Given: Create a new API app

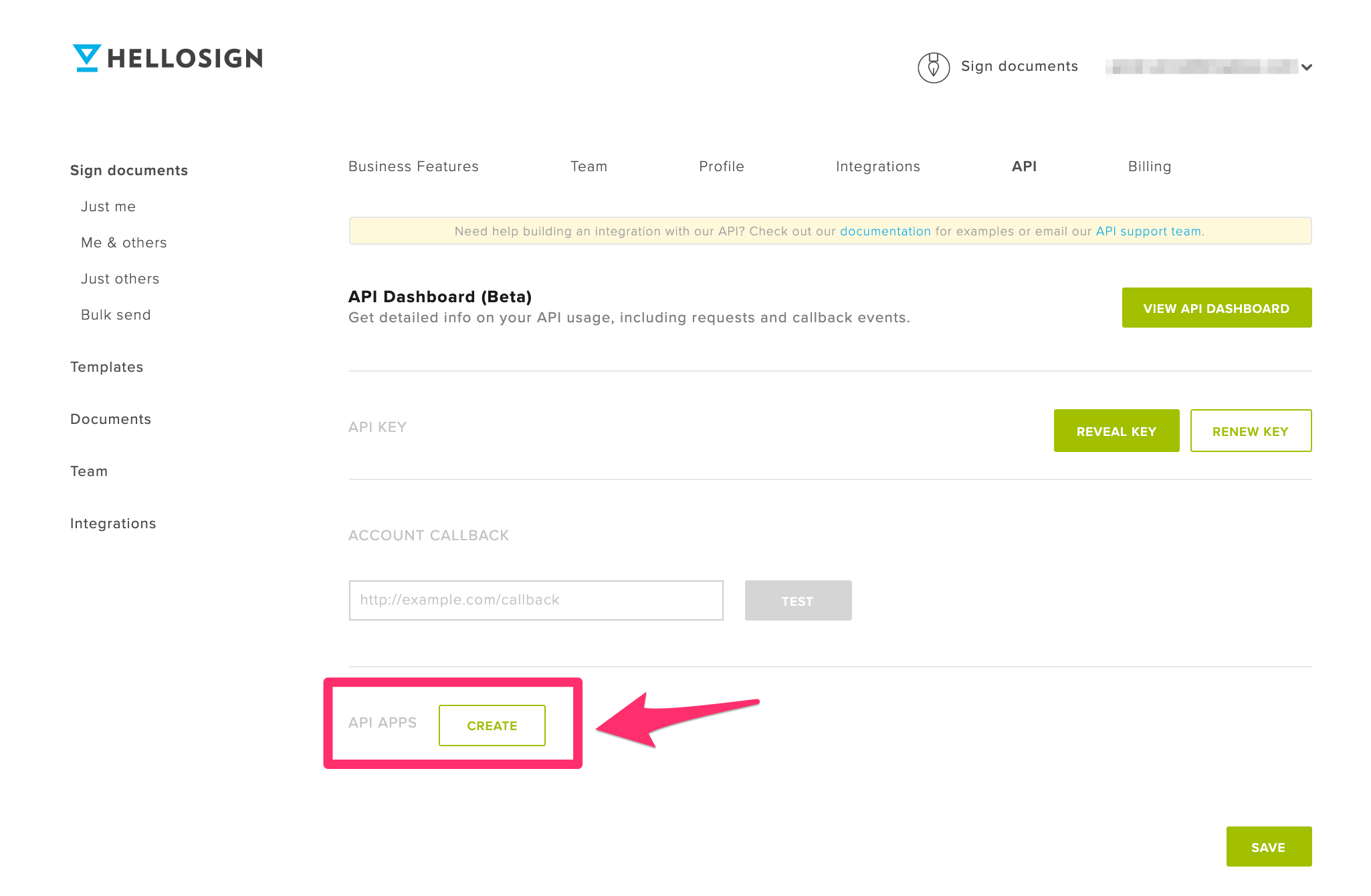Looking at the screenshot, I should (x=492, y=725).
